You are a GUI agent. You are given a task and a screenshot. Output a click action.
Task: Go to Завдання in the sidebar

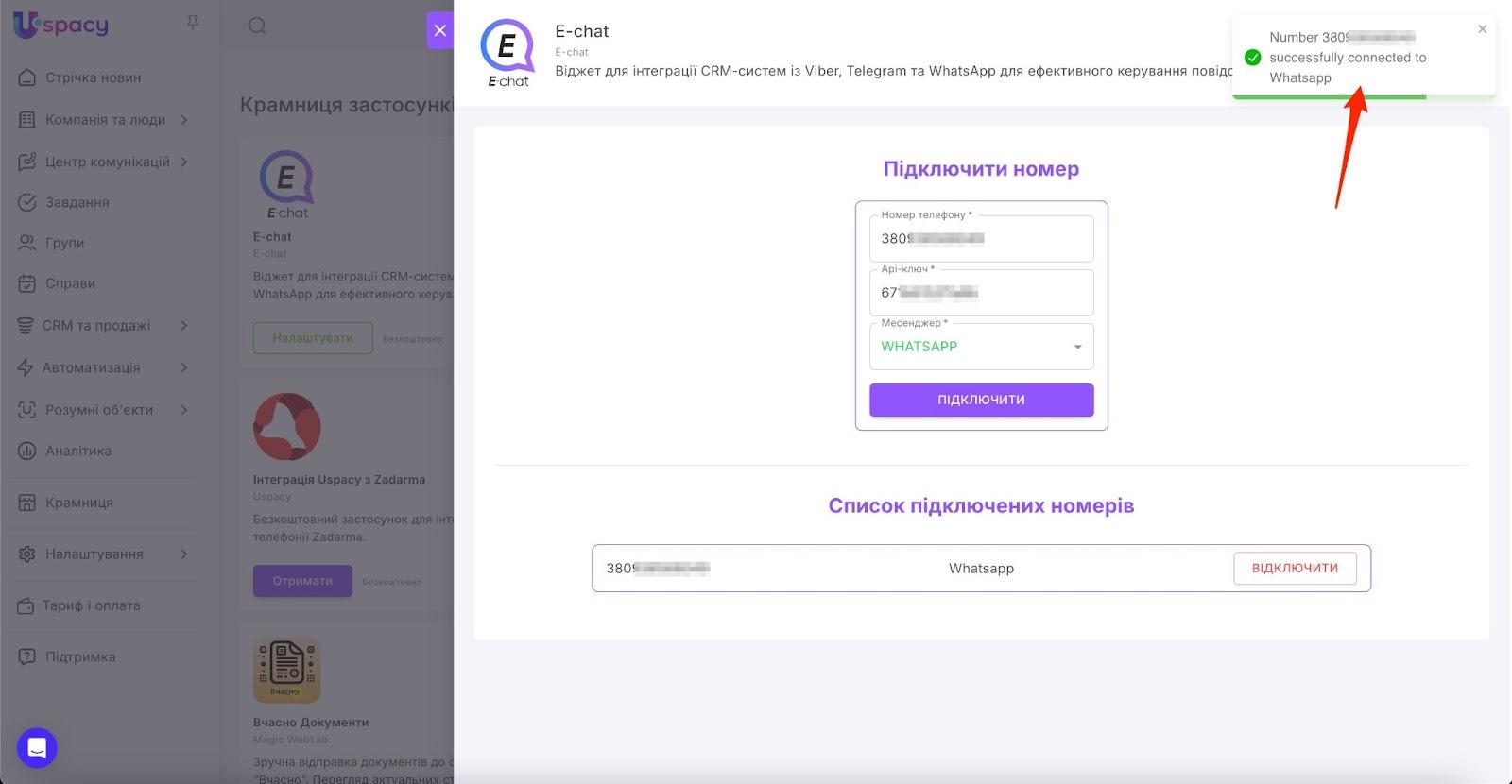coord(77,202)
